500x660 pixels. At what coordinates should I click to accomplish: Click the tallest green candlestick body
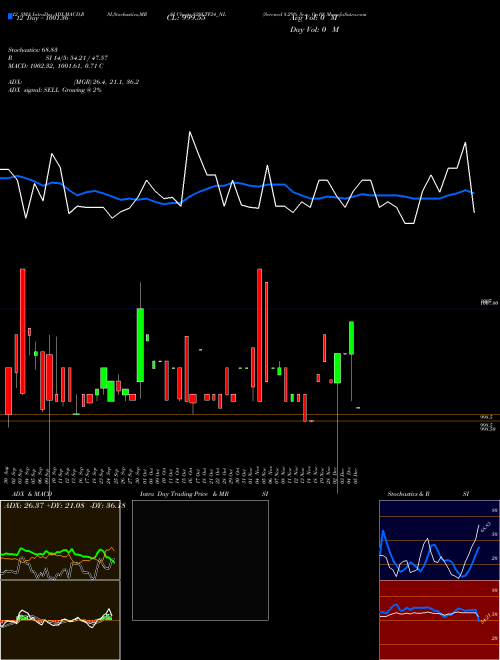140,345
